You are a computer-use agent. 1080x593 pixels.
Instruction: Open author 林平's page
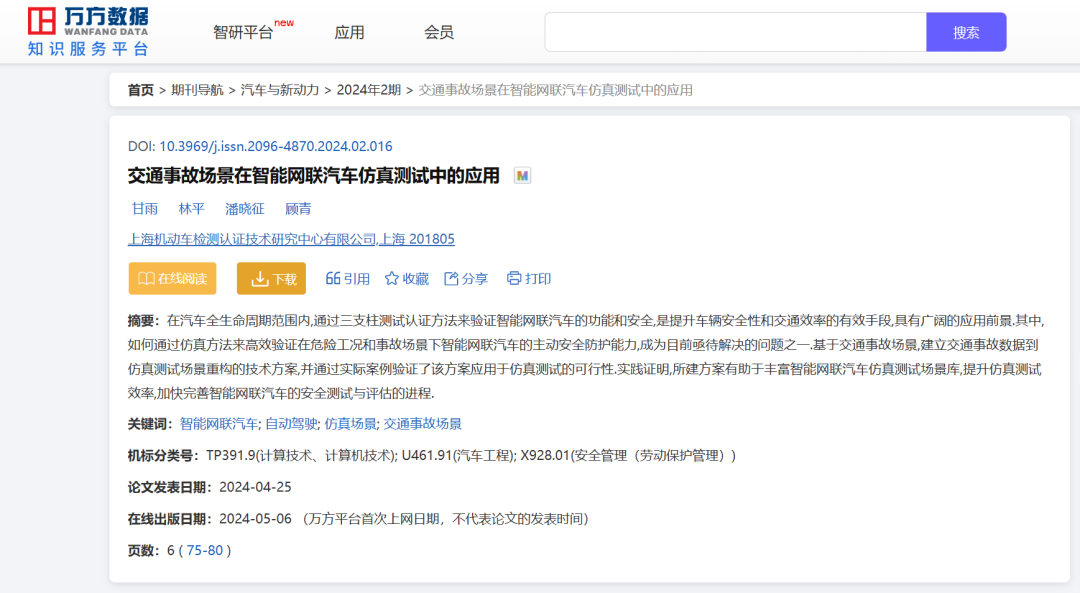[191, 209]
